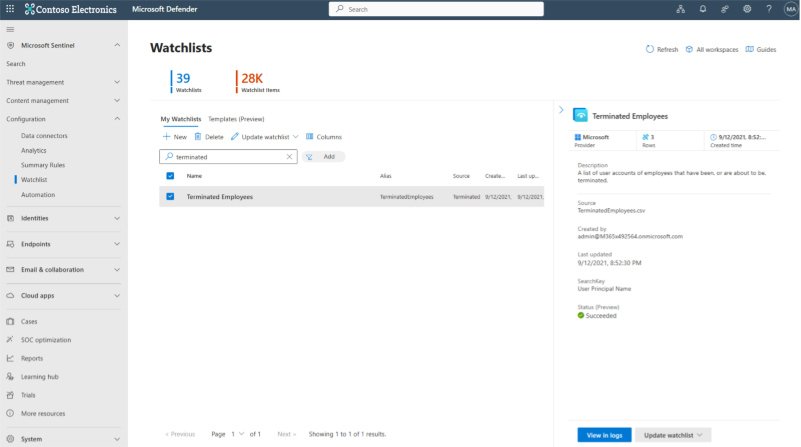
Task: Open Data connectors in sidebar
Action: pyautogui.click(x=44, y=136)
